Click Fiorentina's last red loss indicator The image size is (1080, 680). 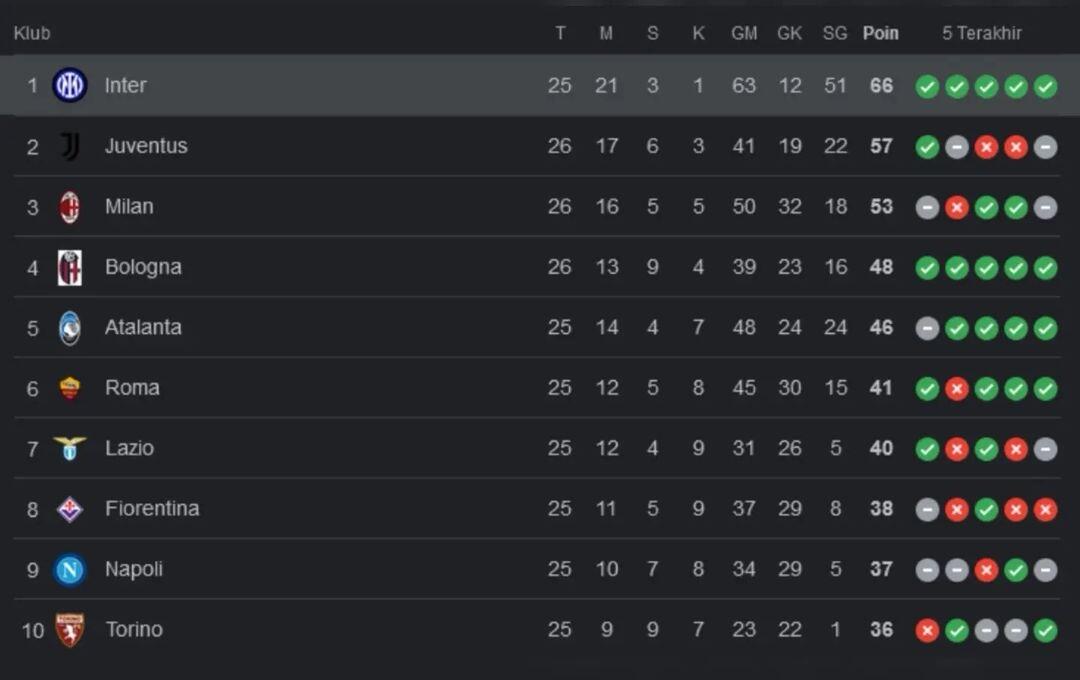coord(1046,509)
